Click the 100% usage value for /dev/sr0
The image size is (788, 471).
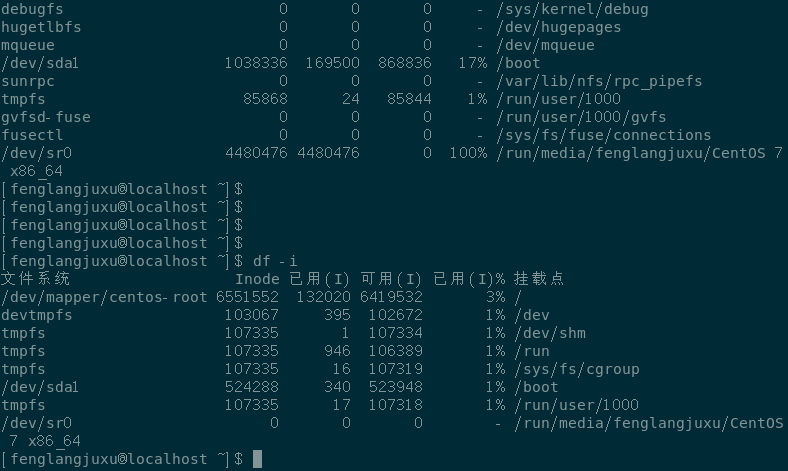coord(468,153)
